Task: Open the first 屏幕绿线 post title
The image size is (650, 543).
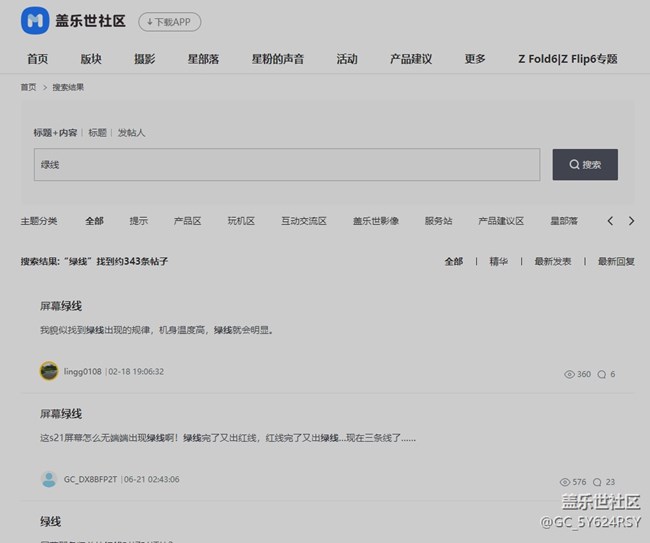Action: click(60, 306)
